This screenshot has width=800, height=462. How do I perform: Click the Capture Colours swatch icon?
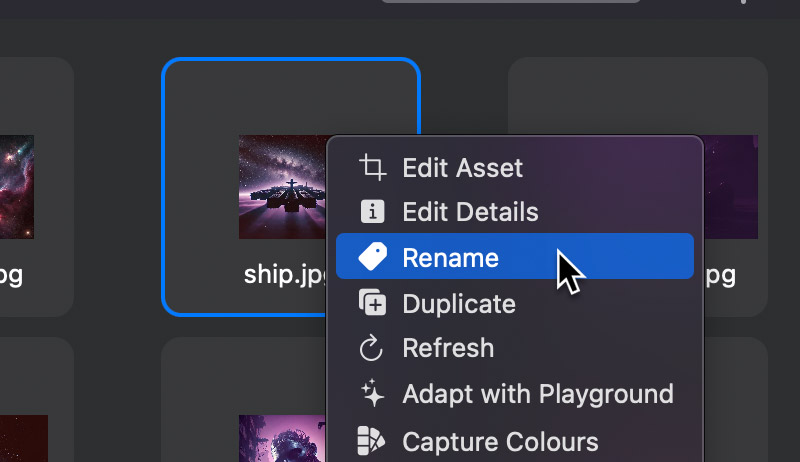click(372, 440)
